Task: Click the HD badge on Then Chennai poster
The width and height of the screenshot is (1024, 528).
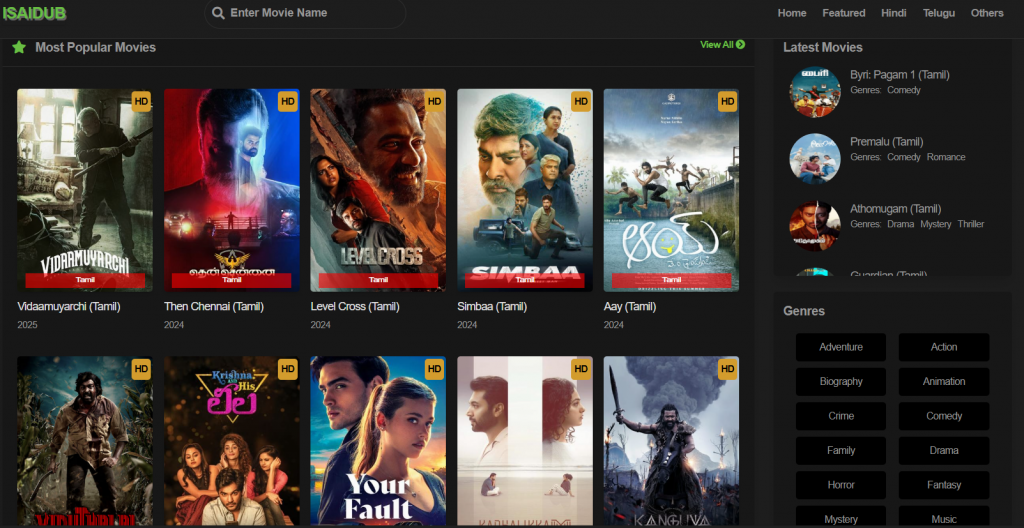Action: coord(288,101)
